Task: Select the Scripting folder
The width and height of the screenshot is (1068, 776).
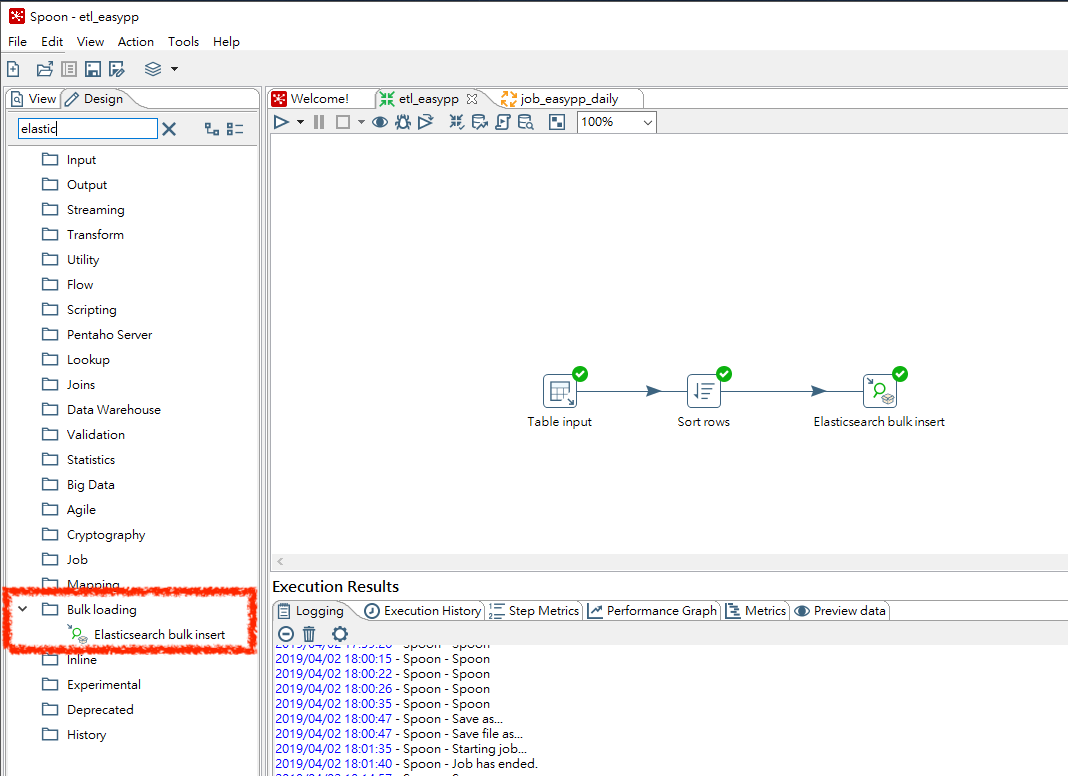Action: 79,309
